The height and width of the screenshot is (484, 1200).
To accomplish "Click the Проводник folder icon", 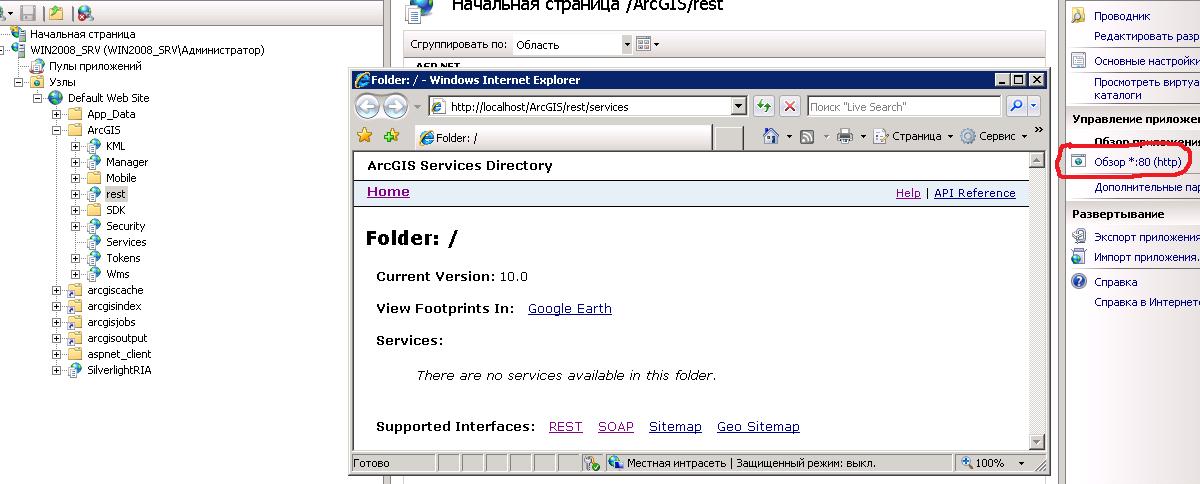I will 1079,16.
